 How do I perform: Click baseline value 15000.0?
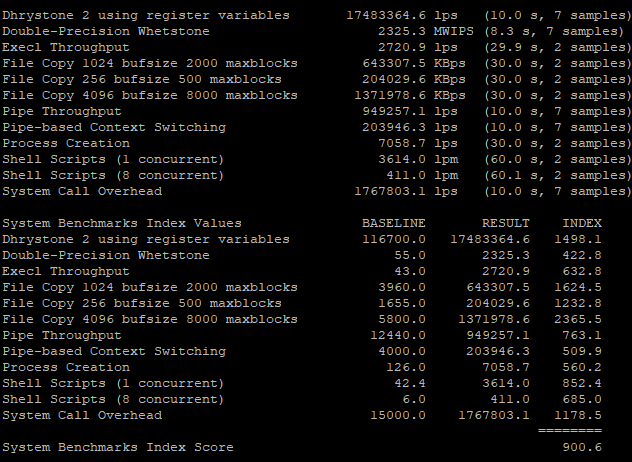397,415
